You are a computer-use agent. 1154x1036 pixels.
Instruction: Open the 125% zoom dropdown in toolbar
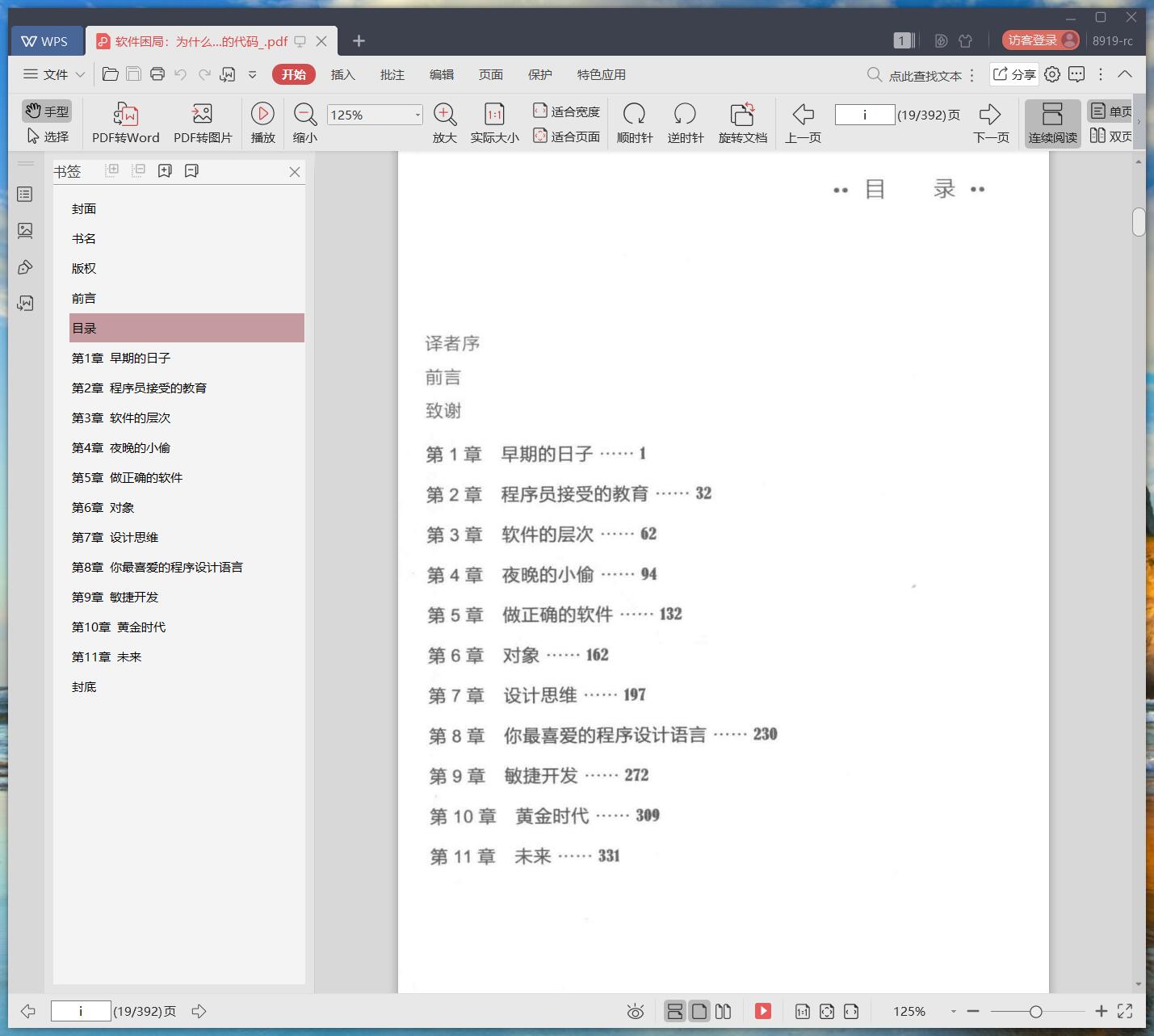tap(418, 115)
